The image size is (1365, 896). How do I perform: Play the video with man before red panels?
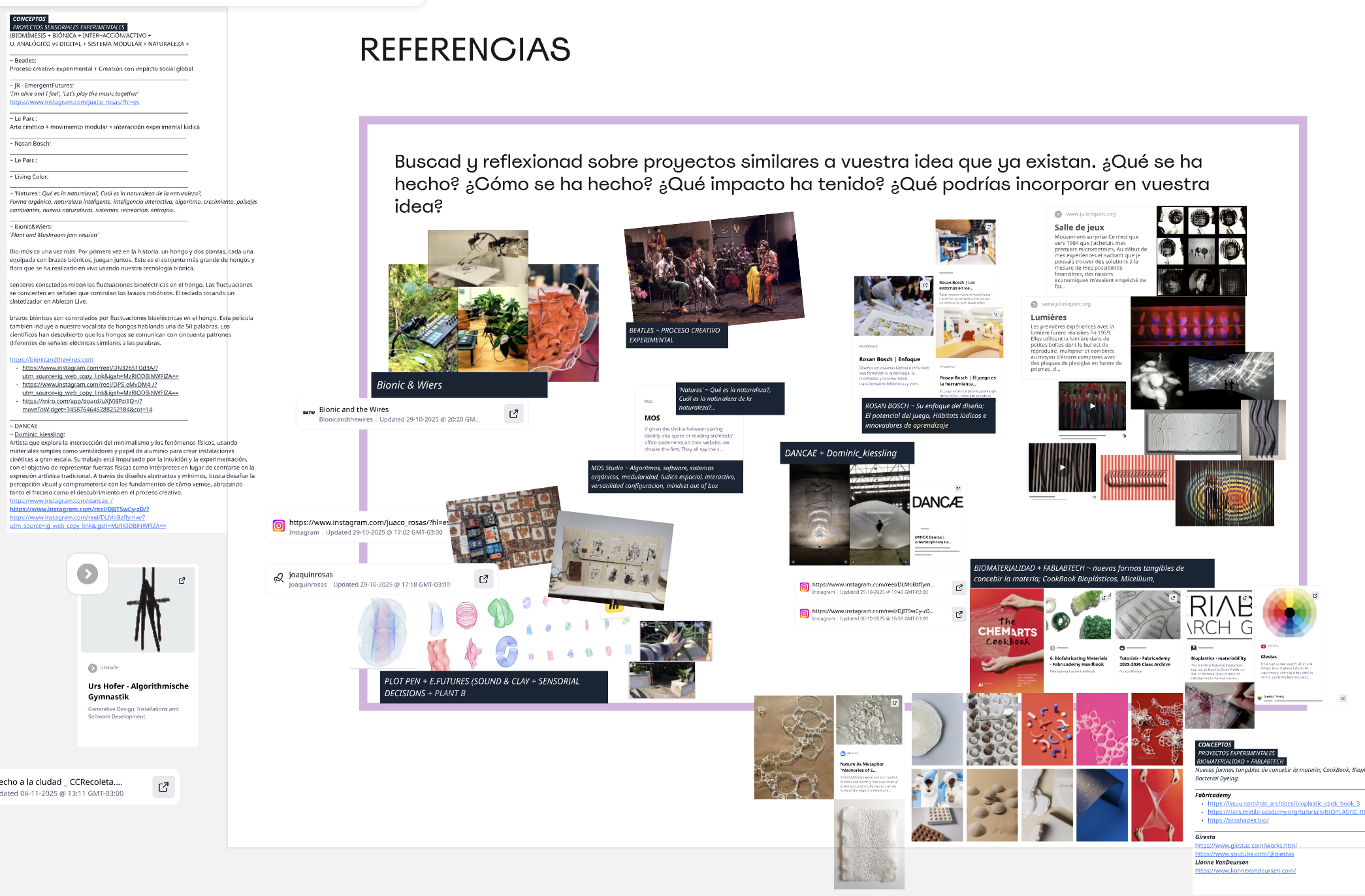coord(1092,406)
